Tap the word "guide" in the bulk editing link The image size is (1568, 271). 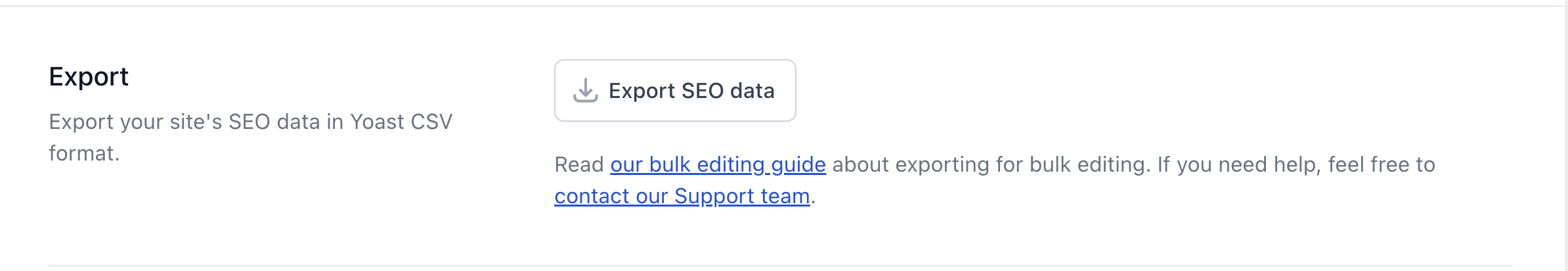[798, 164]
